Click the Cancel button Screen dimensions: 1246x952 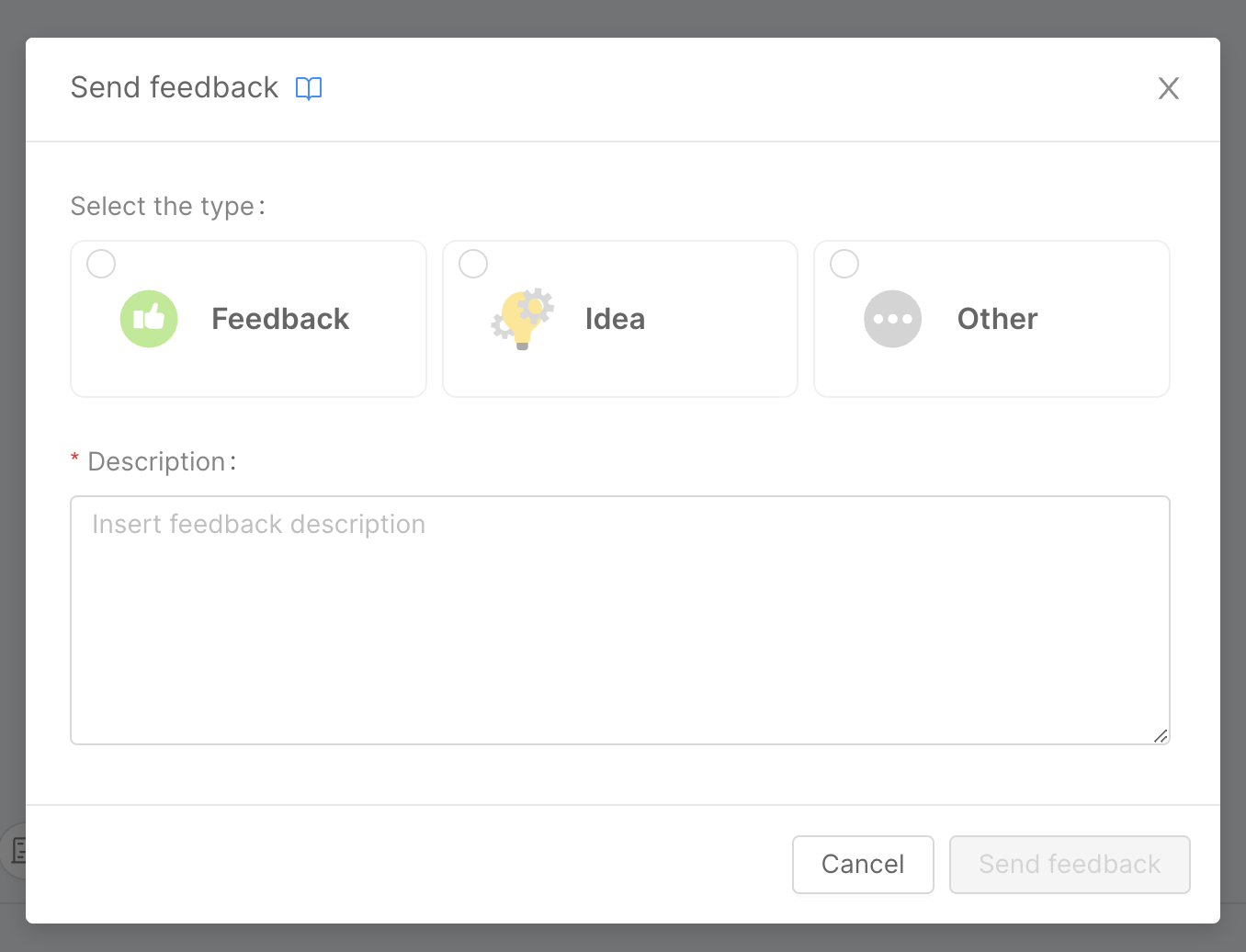point(863,864)
